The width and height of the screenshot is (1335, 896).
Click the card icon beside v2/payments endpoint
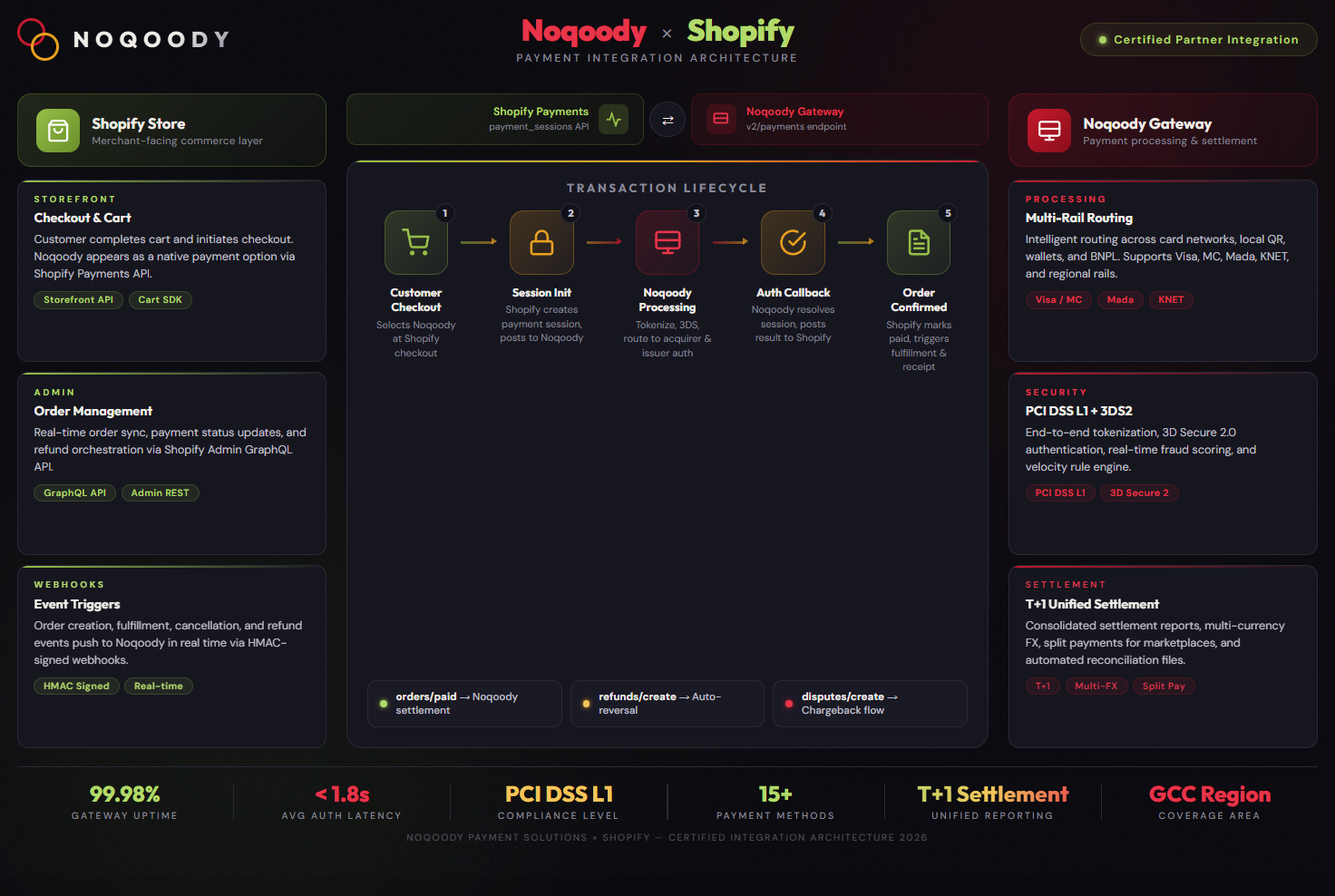[x=721, y=119]
